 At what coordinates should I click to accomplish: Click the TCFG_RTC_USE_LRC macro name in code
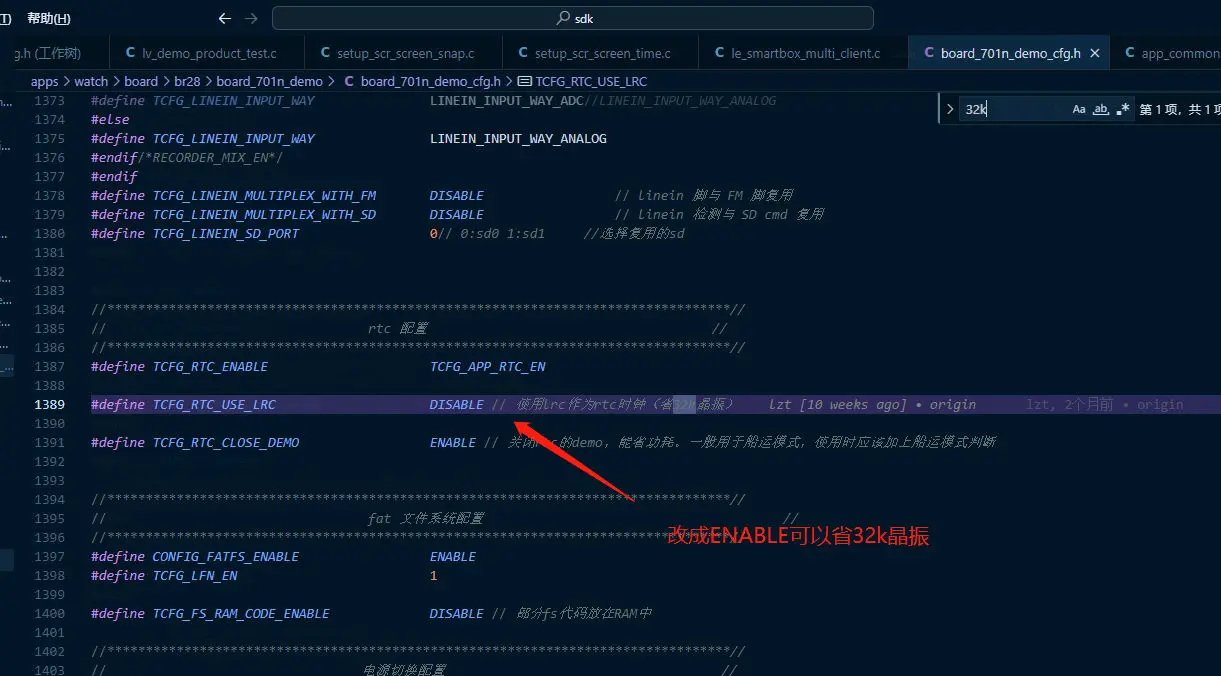point(214,404)
